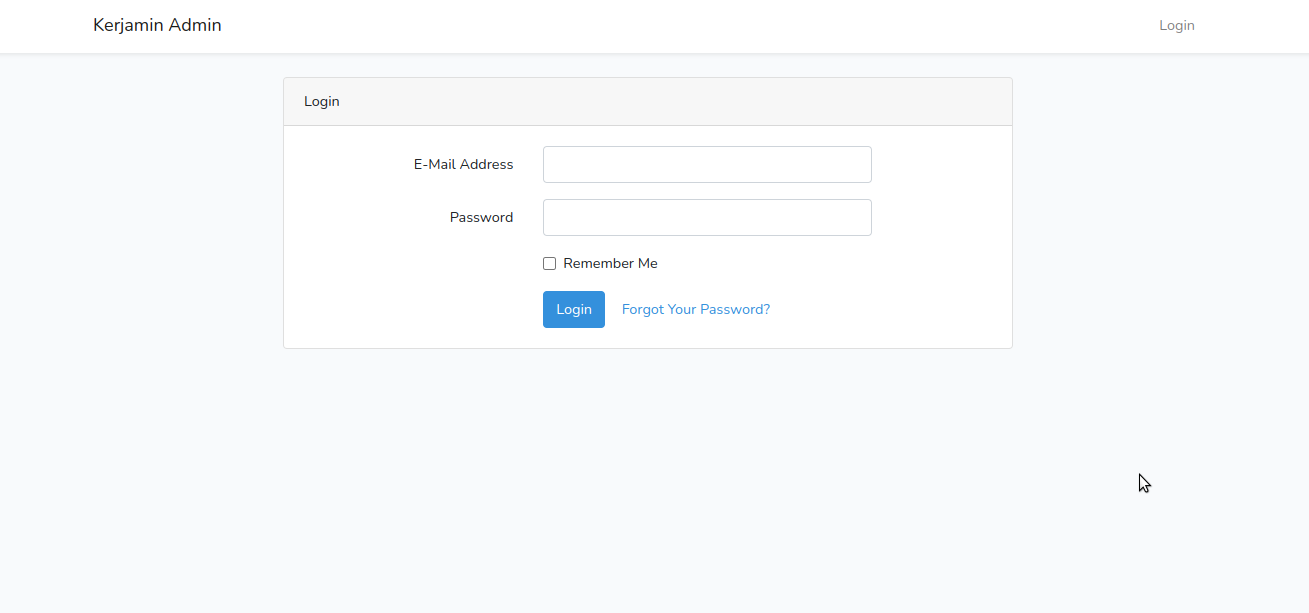
Task: Submit credentials via the Login button
Action: (x=573, y=309)
